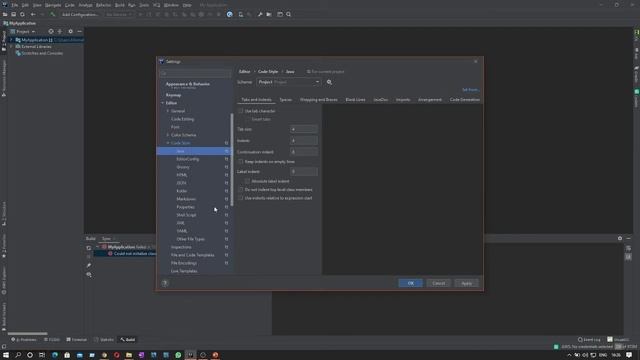Click Build panel rerun sync icon
The height and width of the screenshot is (360, 640).
pos(89,248)
